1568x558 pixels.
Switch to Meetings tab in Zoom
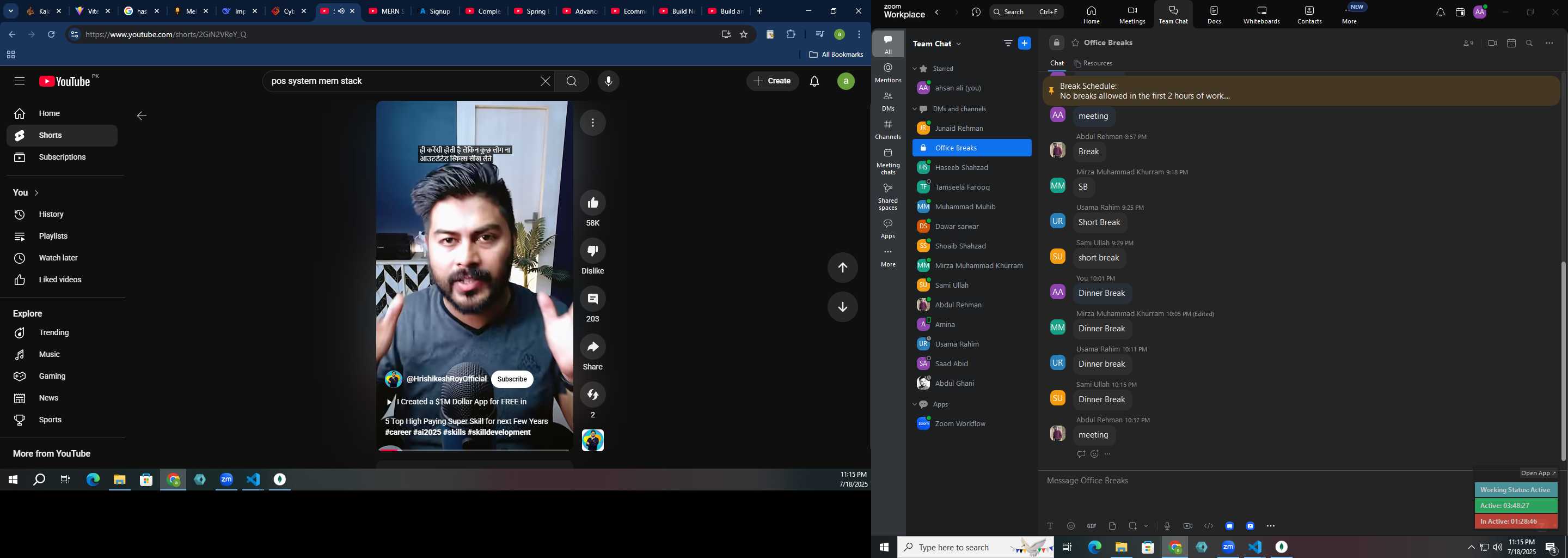coord(1132,15)
